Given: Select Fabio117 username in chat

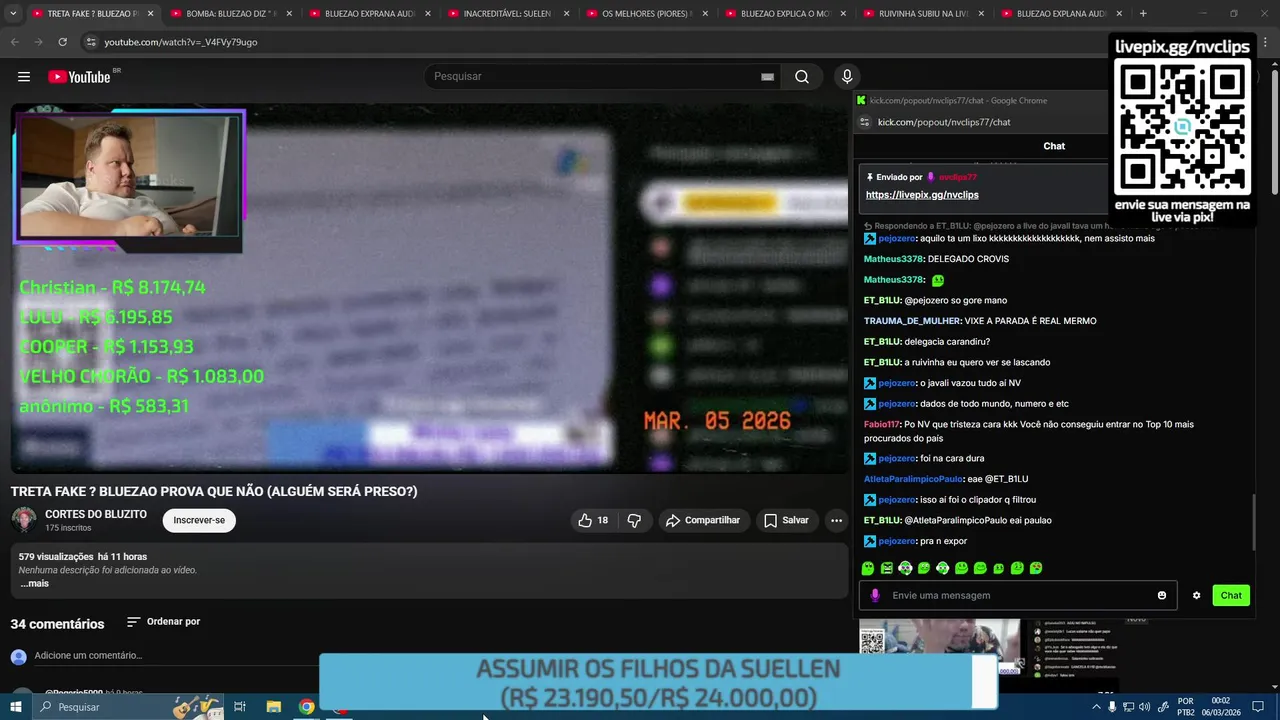Looking at the screenshot, I should (881, 424).
